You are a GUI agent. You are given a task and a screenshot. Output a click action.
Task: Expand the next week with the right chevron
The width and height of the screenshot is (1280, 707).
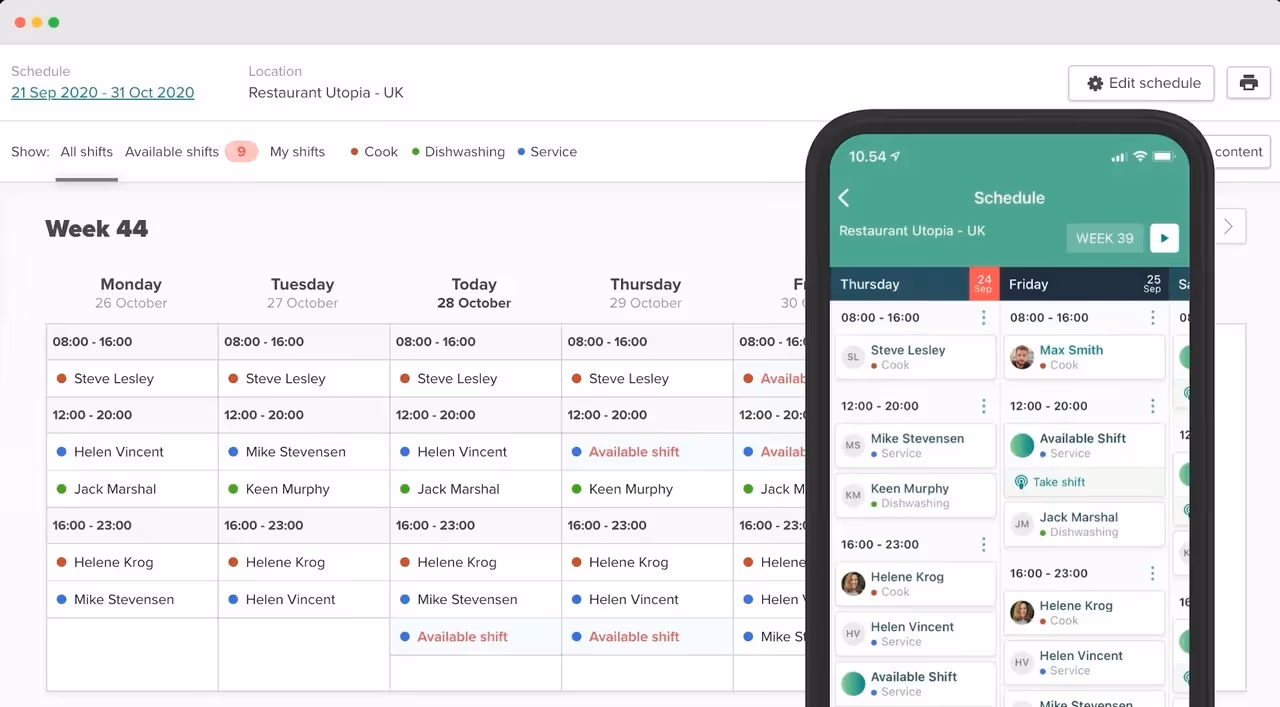[x=1230, y=226]
